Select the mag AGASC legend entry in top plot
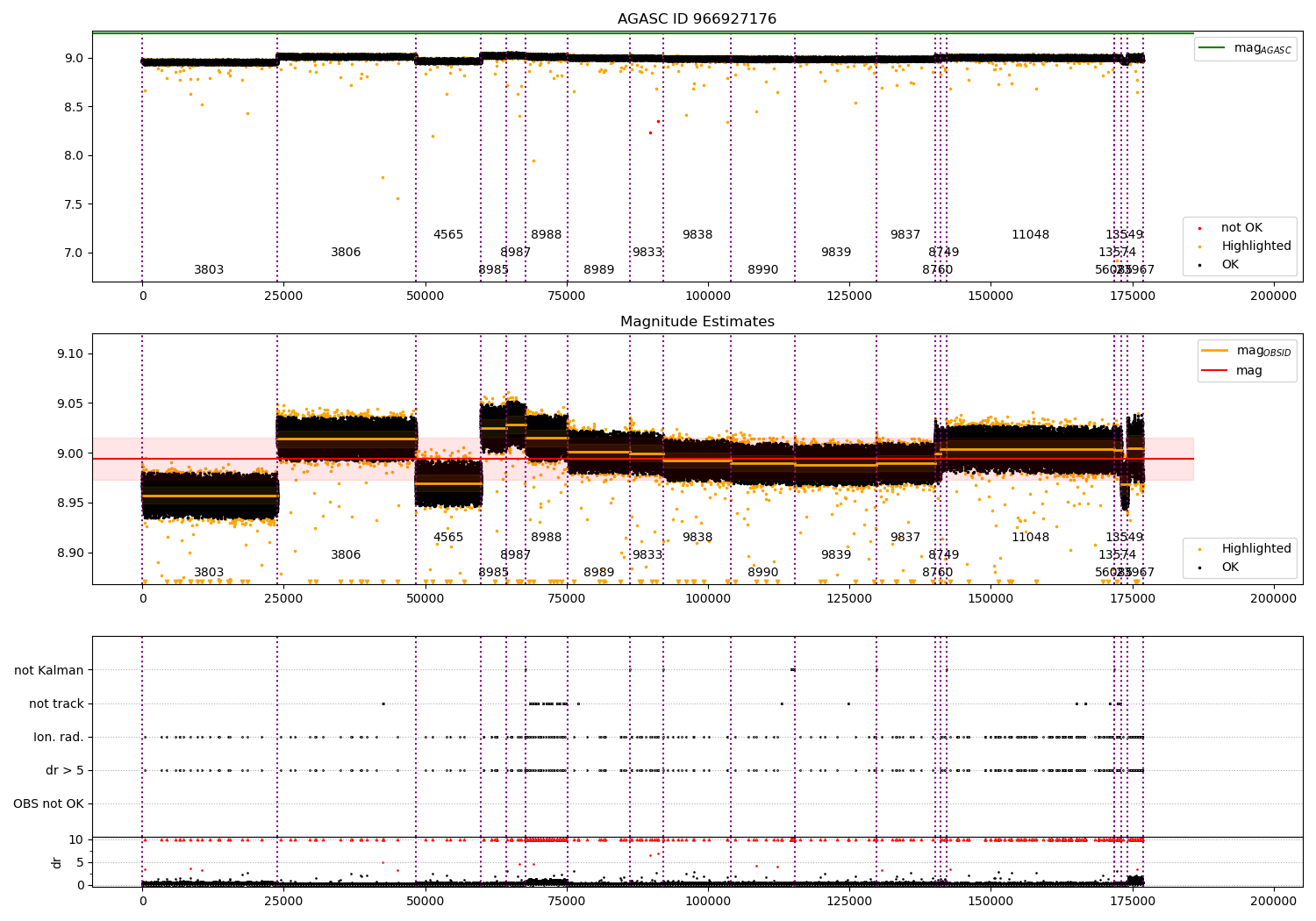This screenshot has width=1316, height=921. pyautogui.click(x=1245, y=48)
